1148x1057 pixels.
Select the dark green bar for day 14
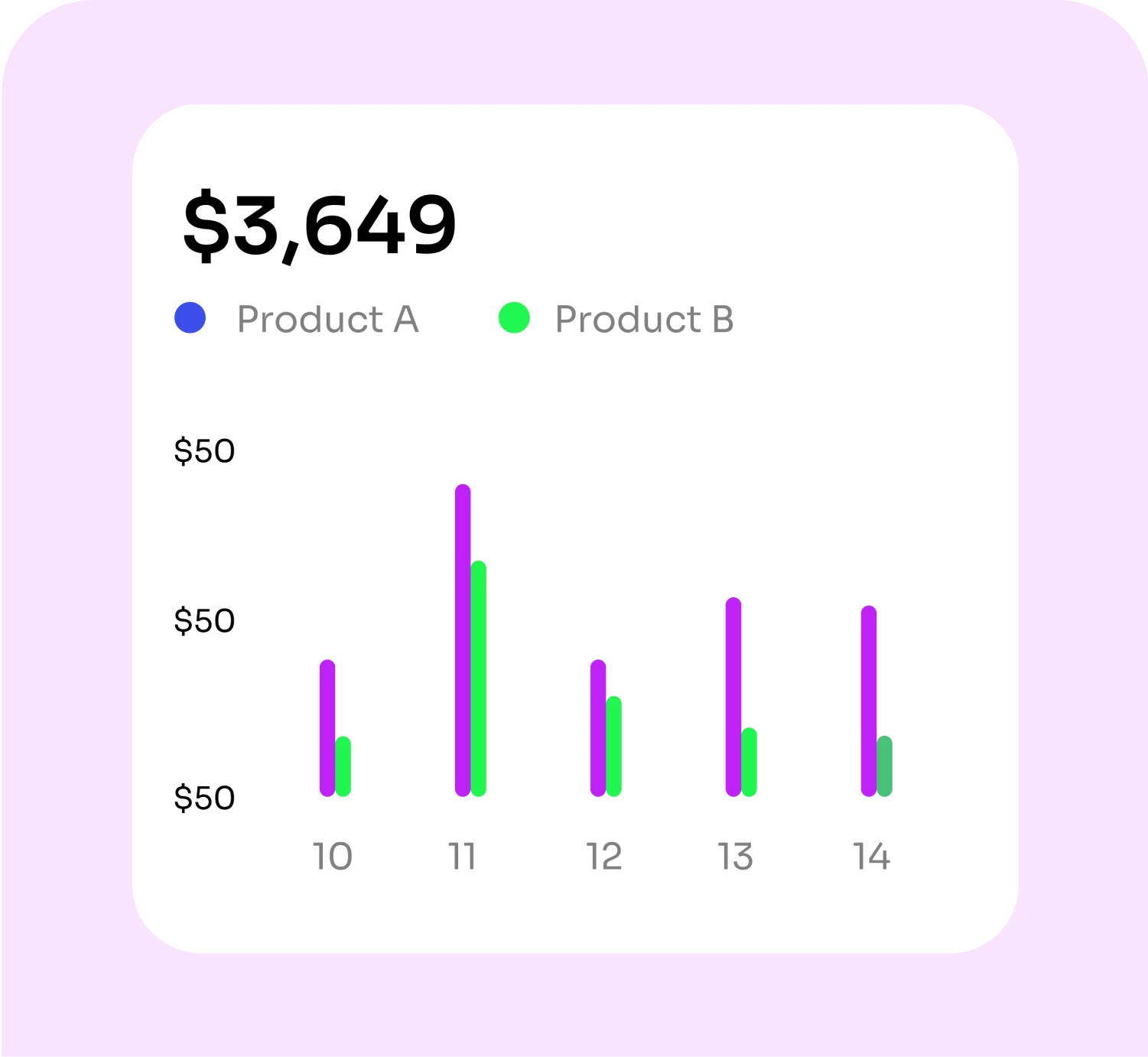pyautogui.click(x=885, y=766)
